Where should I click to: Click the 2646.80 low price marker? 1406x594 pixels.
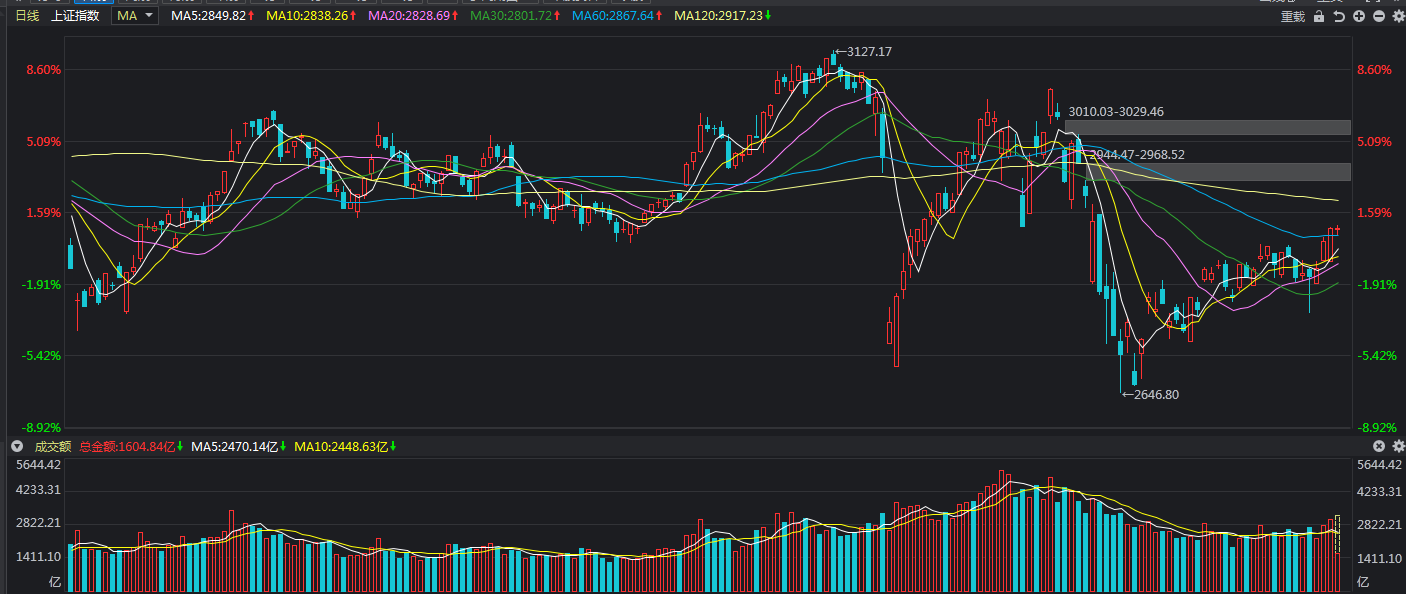(x=1154, y=395)
